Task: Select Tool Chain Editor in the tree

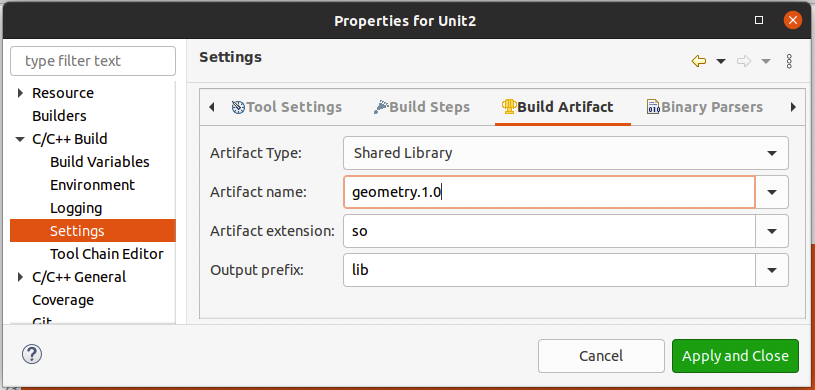Action: (107, 254)
